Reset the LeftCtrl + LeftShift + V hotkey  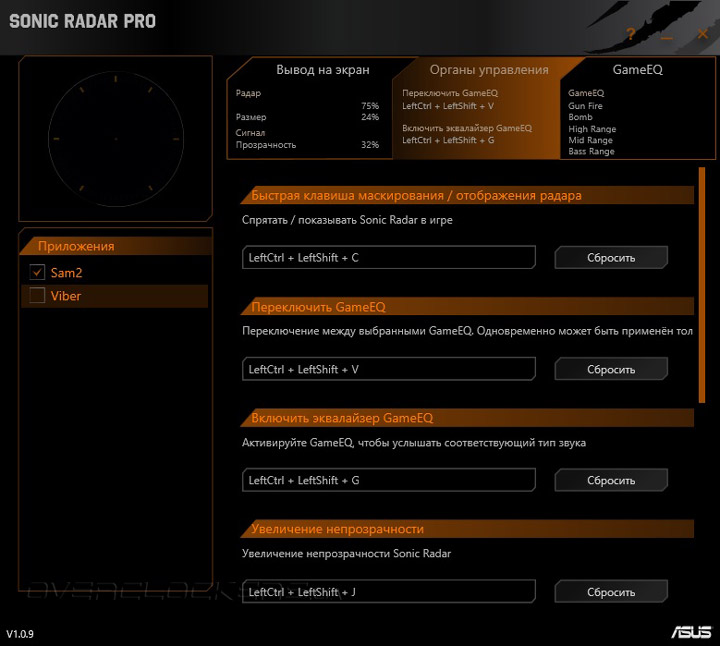611,369
